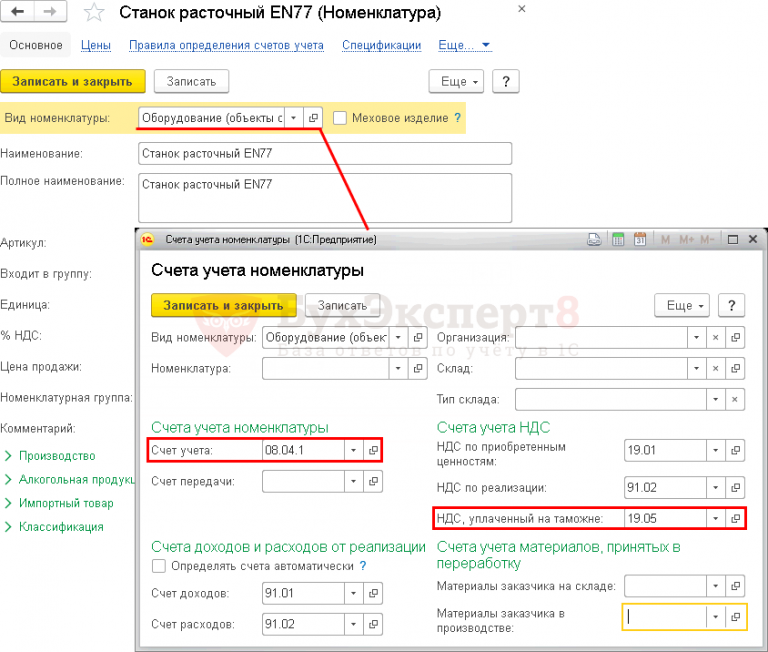Clear the Тип склада field

point(735,399)
